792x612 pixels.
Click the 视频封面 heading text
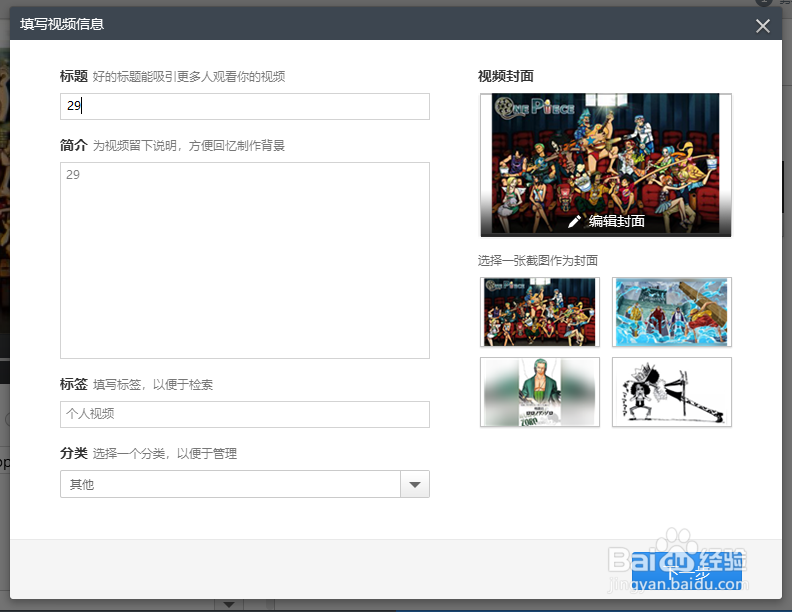[x=506, y=76]
